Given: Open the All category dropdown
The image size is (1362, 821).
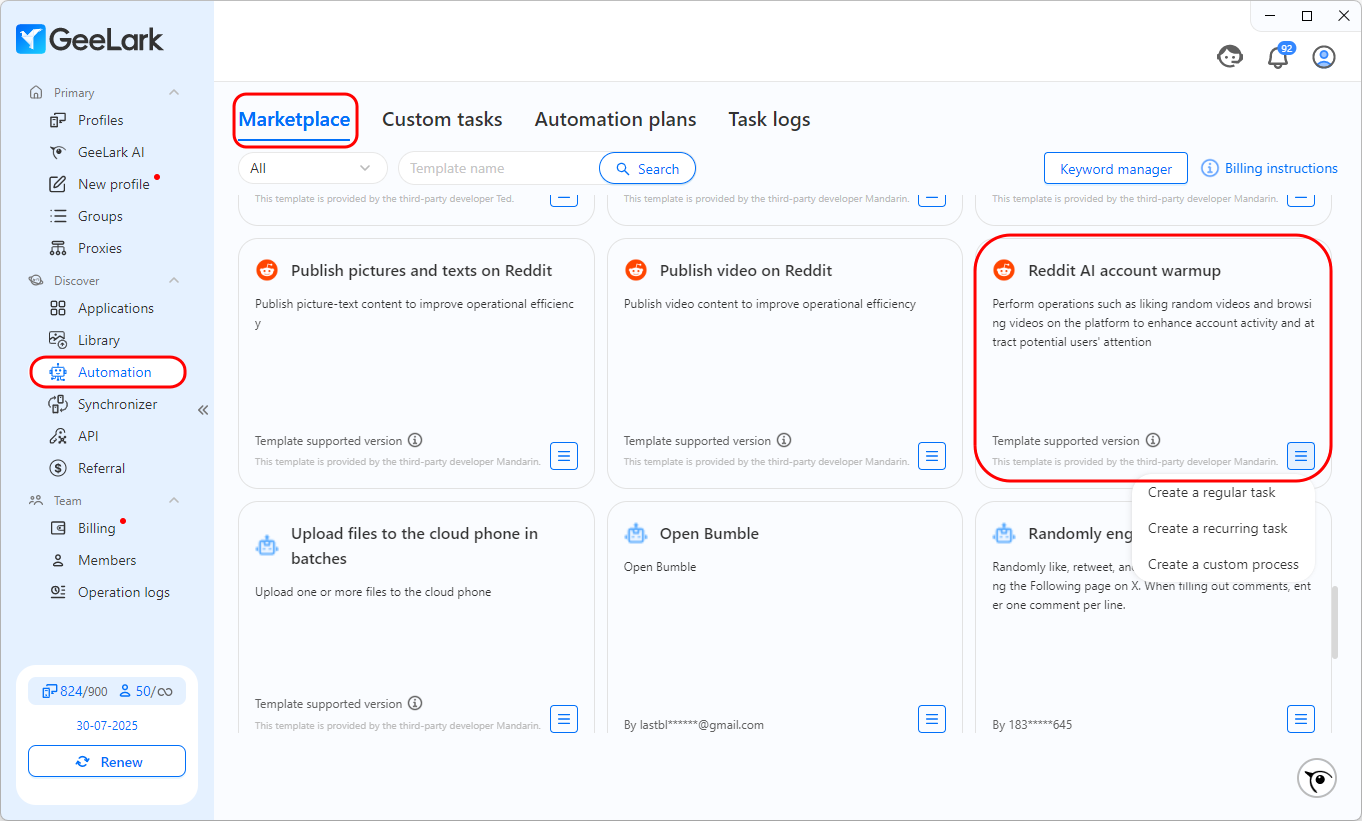Looking at the screenshot, I should point(312,168).
